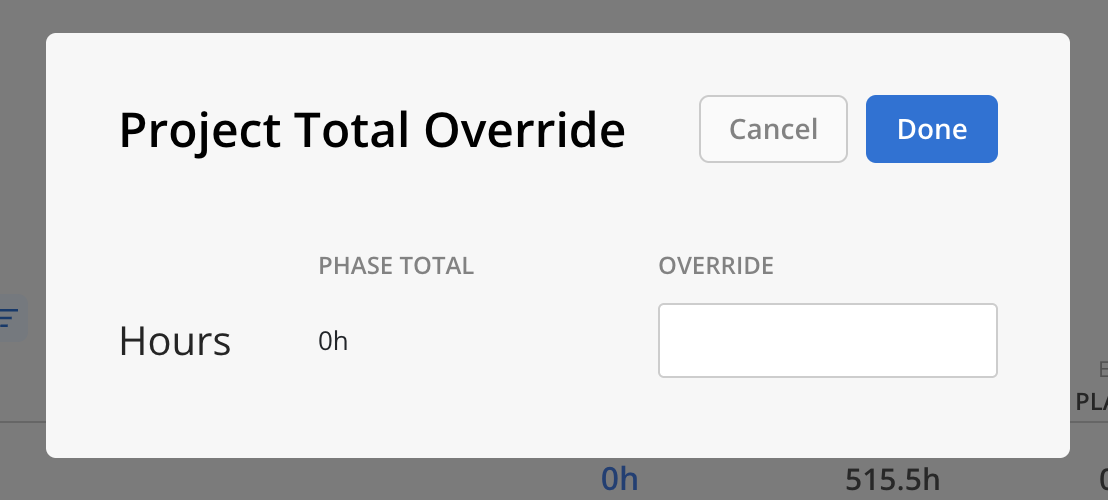Dismiss the Project Total Override dialog via Cancel
The image size is (1108, 500).
click(773, 129)
